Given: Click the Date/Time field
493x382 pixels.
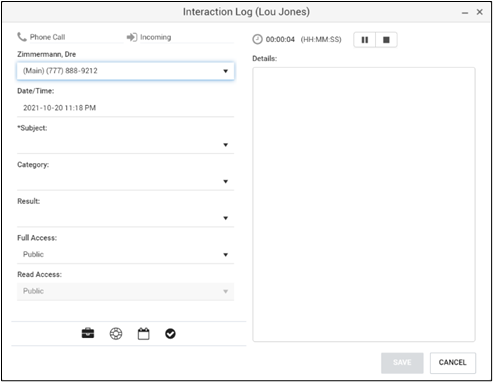Looking at the screenshot, I should (x=125, y=108).
